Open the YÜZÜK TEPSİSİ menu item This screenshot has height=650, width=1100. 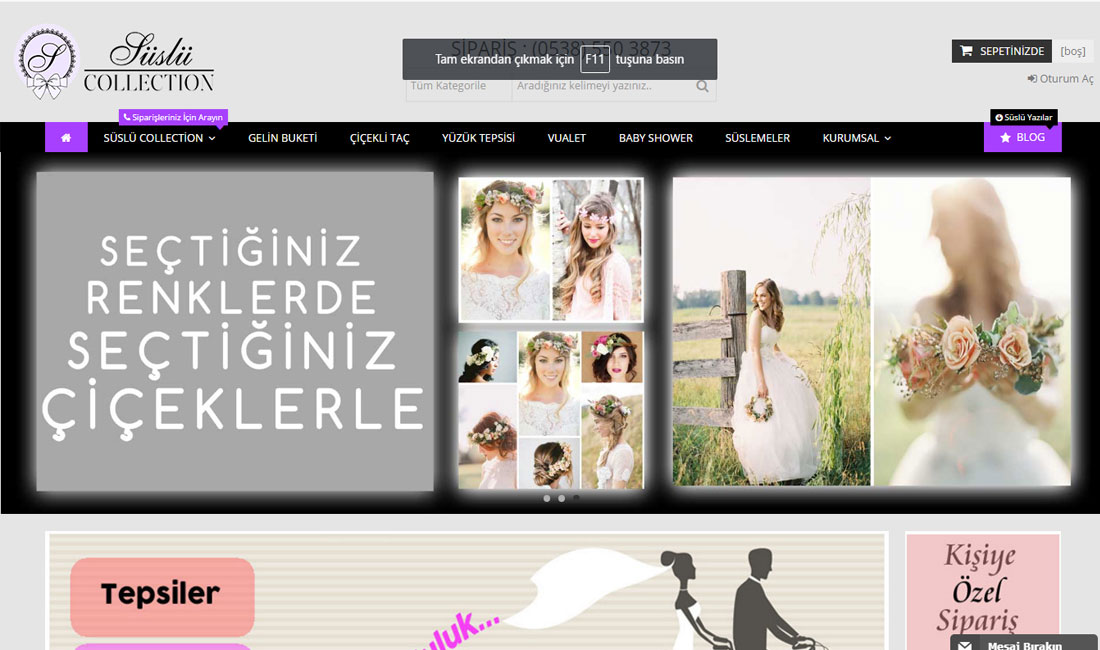pyautogui.click(x=478, y=138)
